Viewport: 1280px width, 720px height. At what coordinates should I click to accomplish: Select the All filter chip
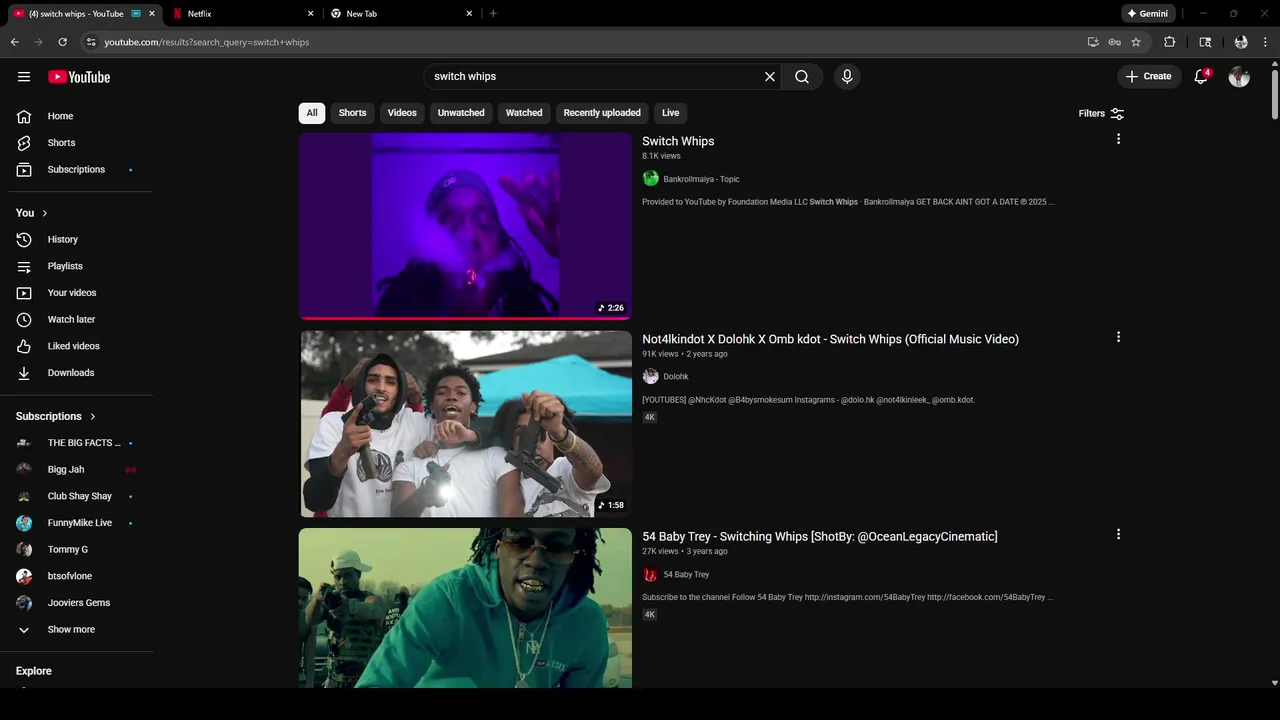pyautogui.click(x=312, y=113)
